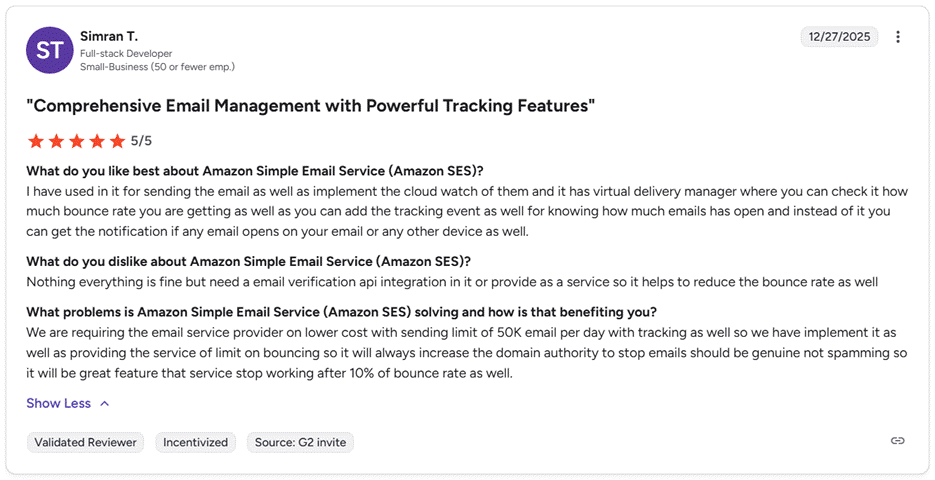Click the Comprehensive Email Management review title

tap(311, 106)
